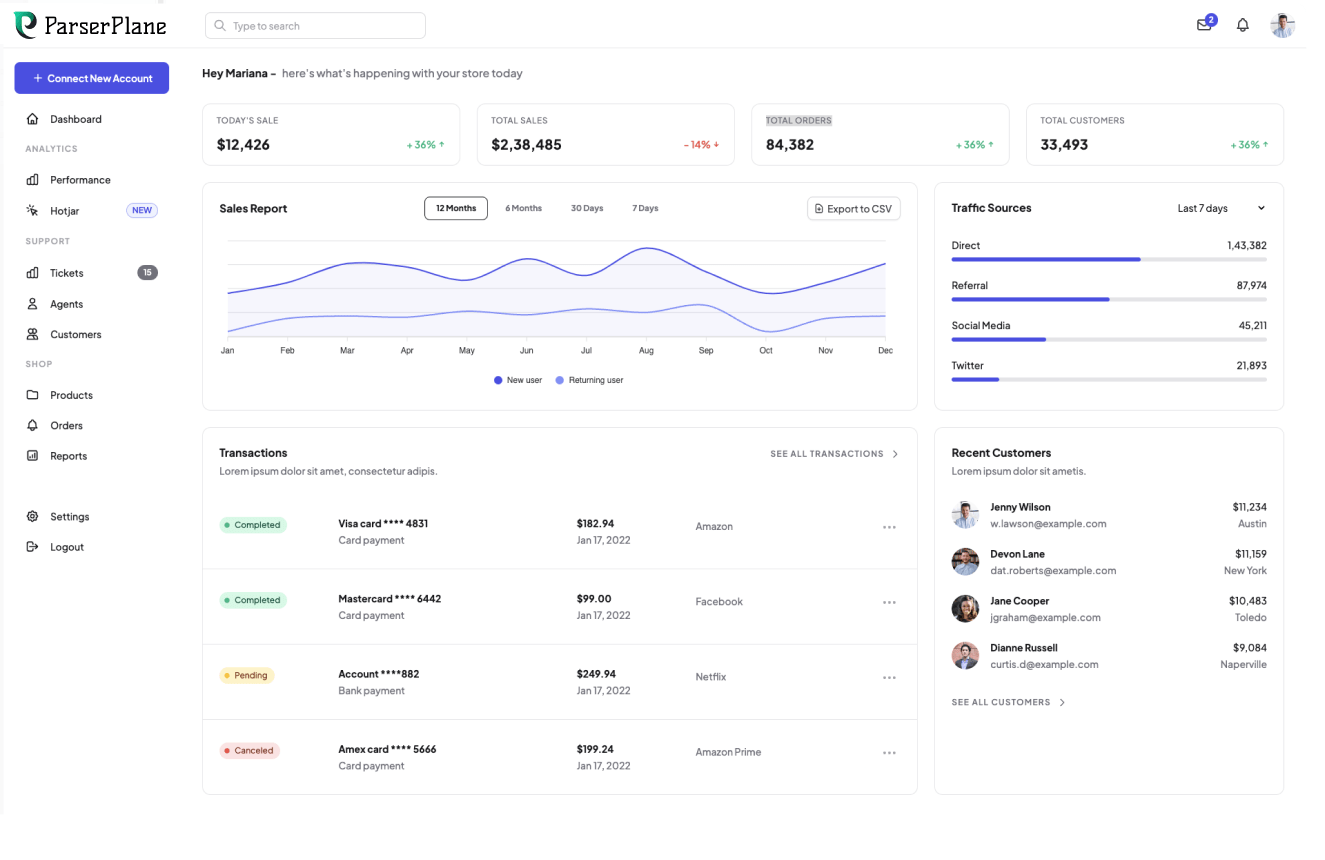This screenshot has width=1325, height=860.
Task: Export the sales report to CSV
Action: coord(853,209)
